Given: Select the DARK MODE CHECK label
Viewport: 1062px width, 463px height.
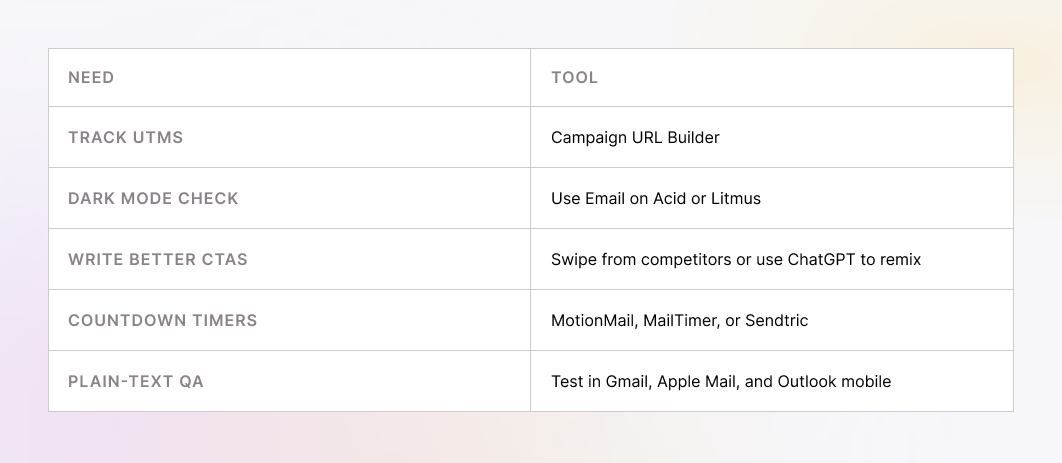Looking at the screenshot, I should tap(153, 199).
